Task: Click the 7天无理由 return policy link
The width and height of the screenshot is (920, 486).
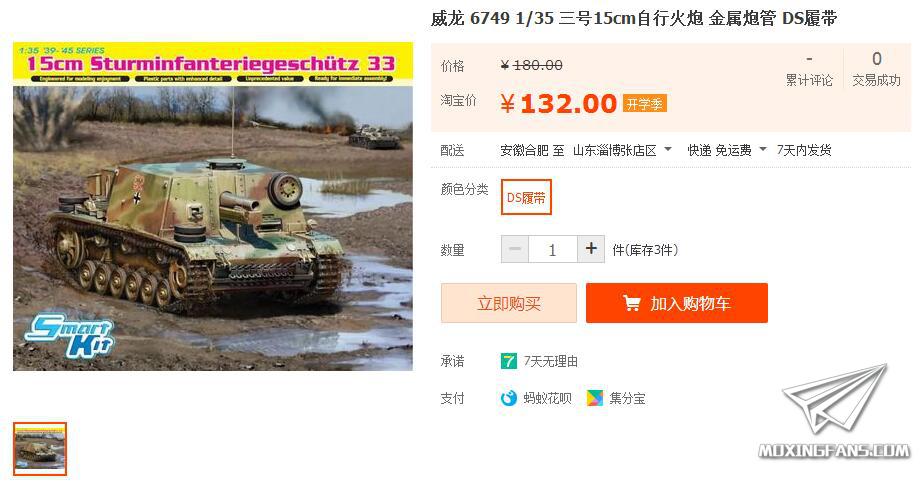Action: point(550,361)
